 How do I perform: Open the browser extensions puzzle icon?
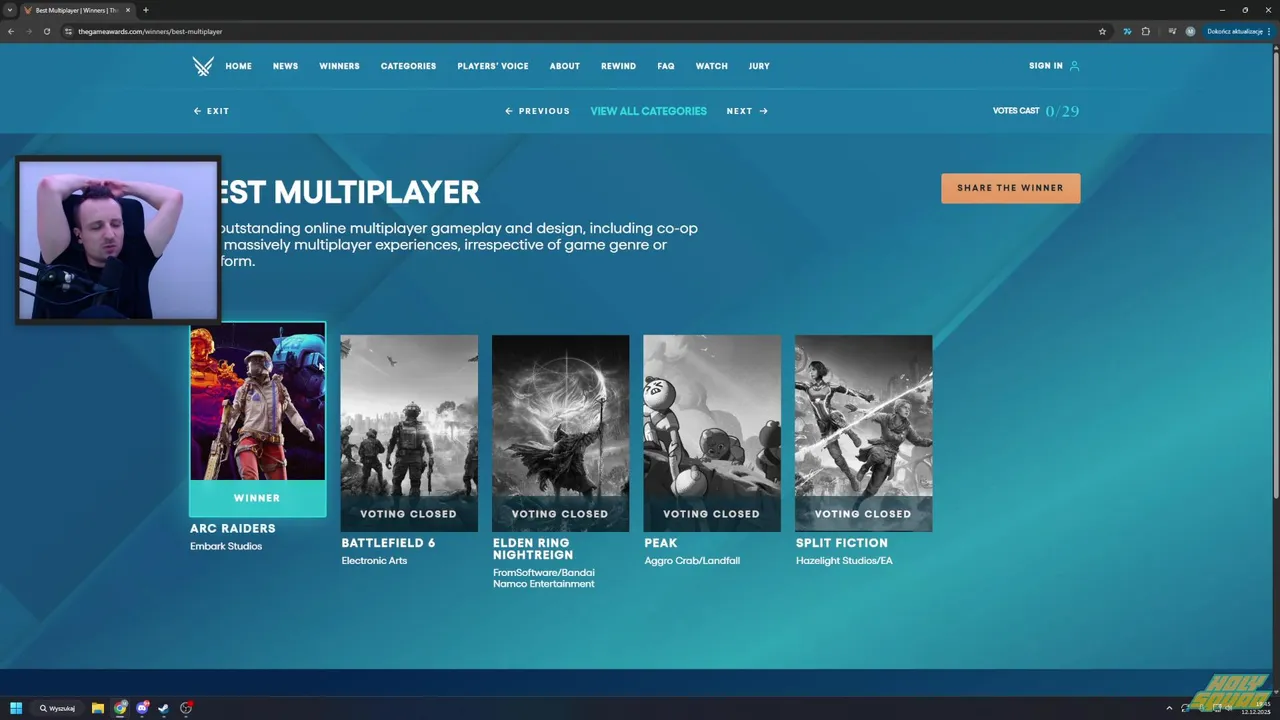click(x=1146, y=31)
